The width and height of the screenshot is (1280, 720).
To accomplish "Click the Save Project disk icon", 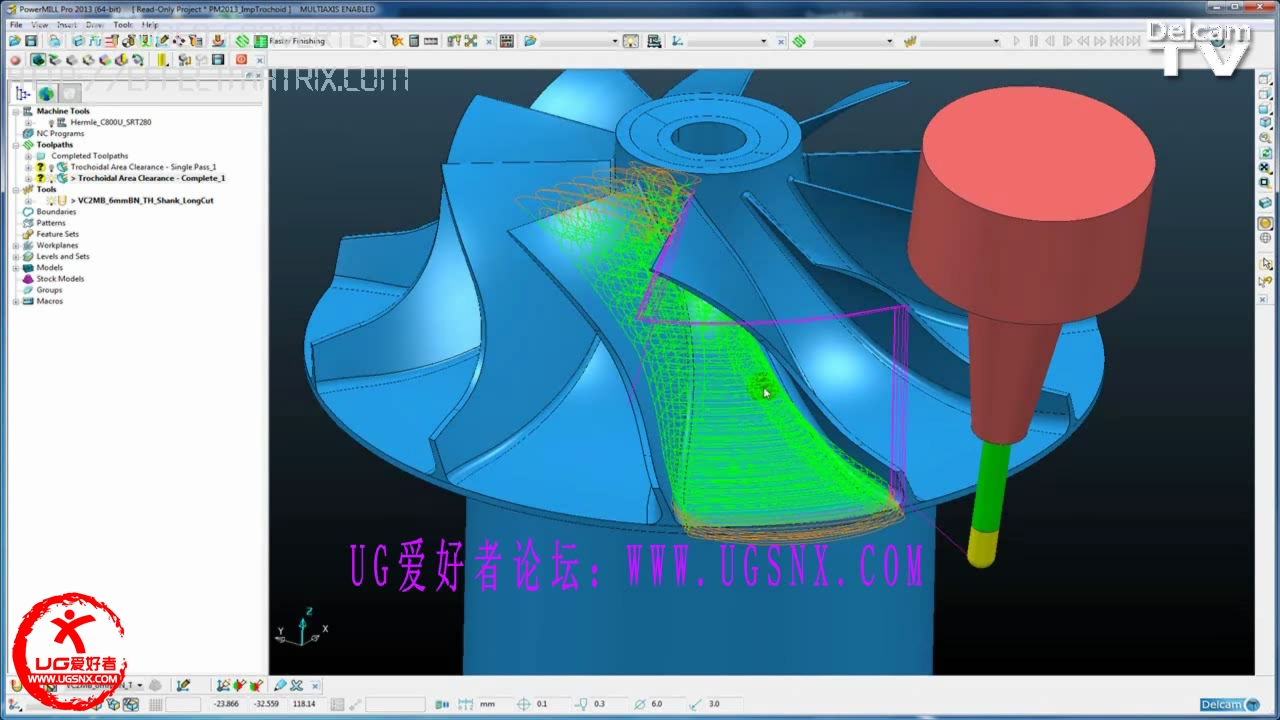I will click(x=31, y=41).
